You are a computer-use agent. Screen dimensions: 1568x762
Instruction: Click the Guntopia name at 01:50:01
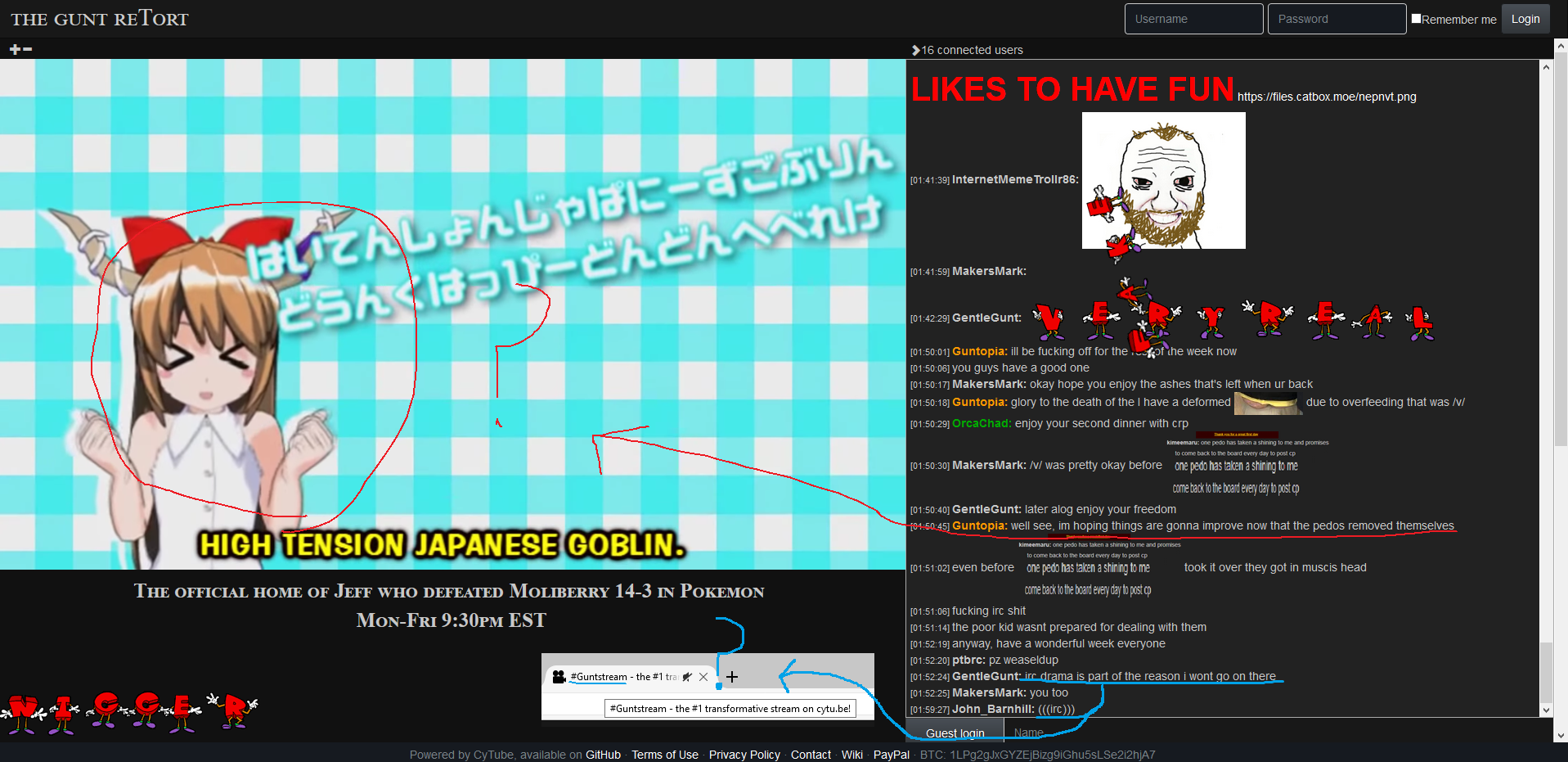click(x=980, y=351)
